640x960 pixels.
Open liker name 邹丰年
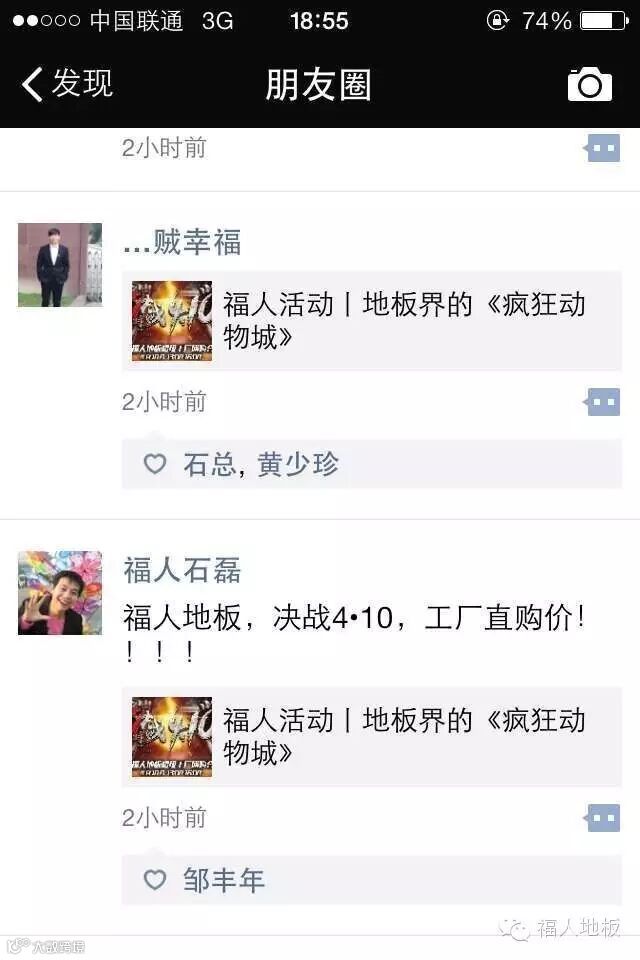(x=224, y=880)
